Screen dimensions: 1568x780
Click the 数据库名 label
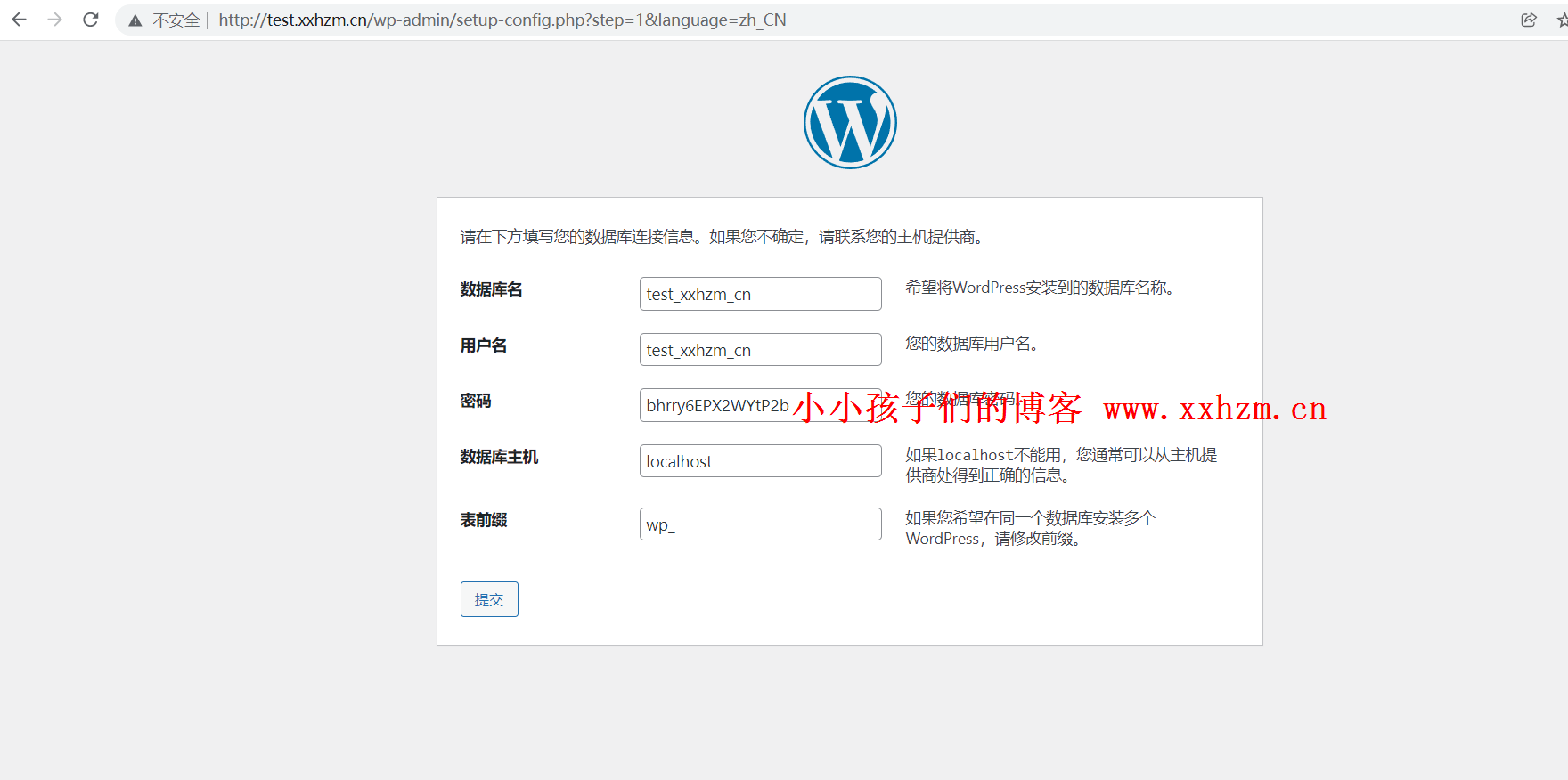pos(492,289)
